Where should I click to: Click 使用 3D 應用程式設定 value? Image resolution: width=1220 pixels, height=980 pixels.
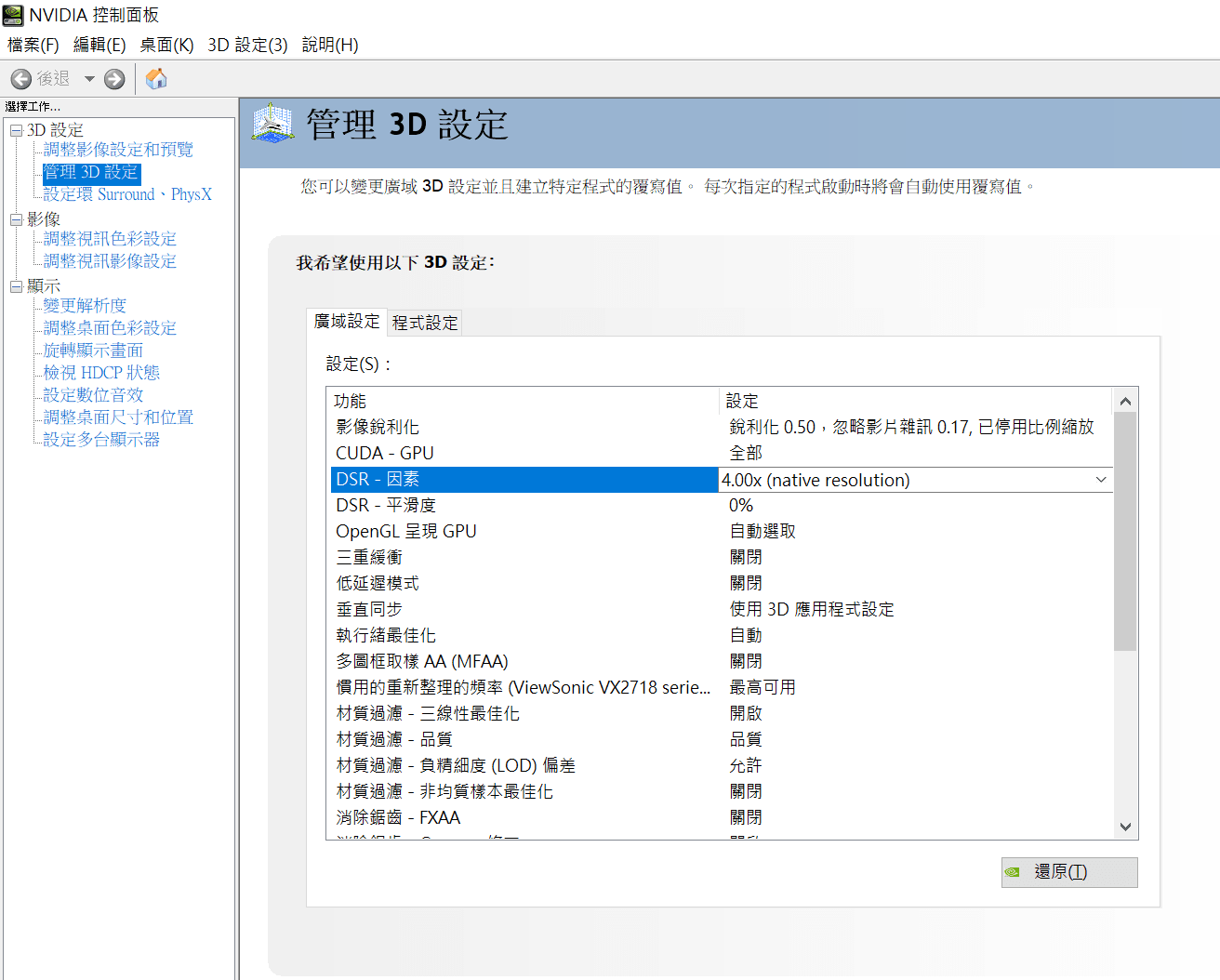pyautogui.click(x=812, y=609)
